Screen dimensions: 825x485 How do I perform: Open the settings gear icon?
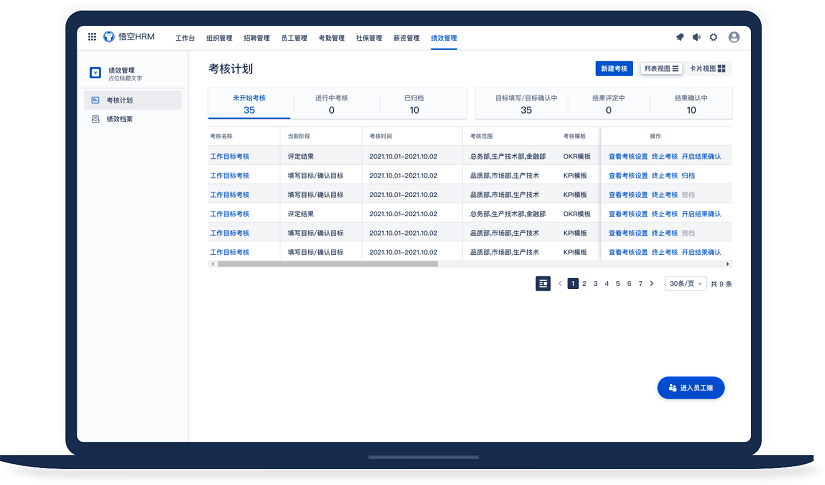pyautogui.click(x=714, y=37)
